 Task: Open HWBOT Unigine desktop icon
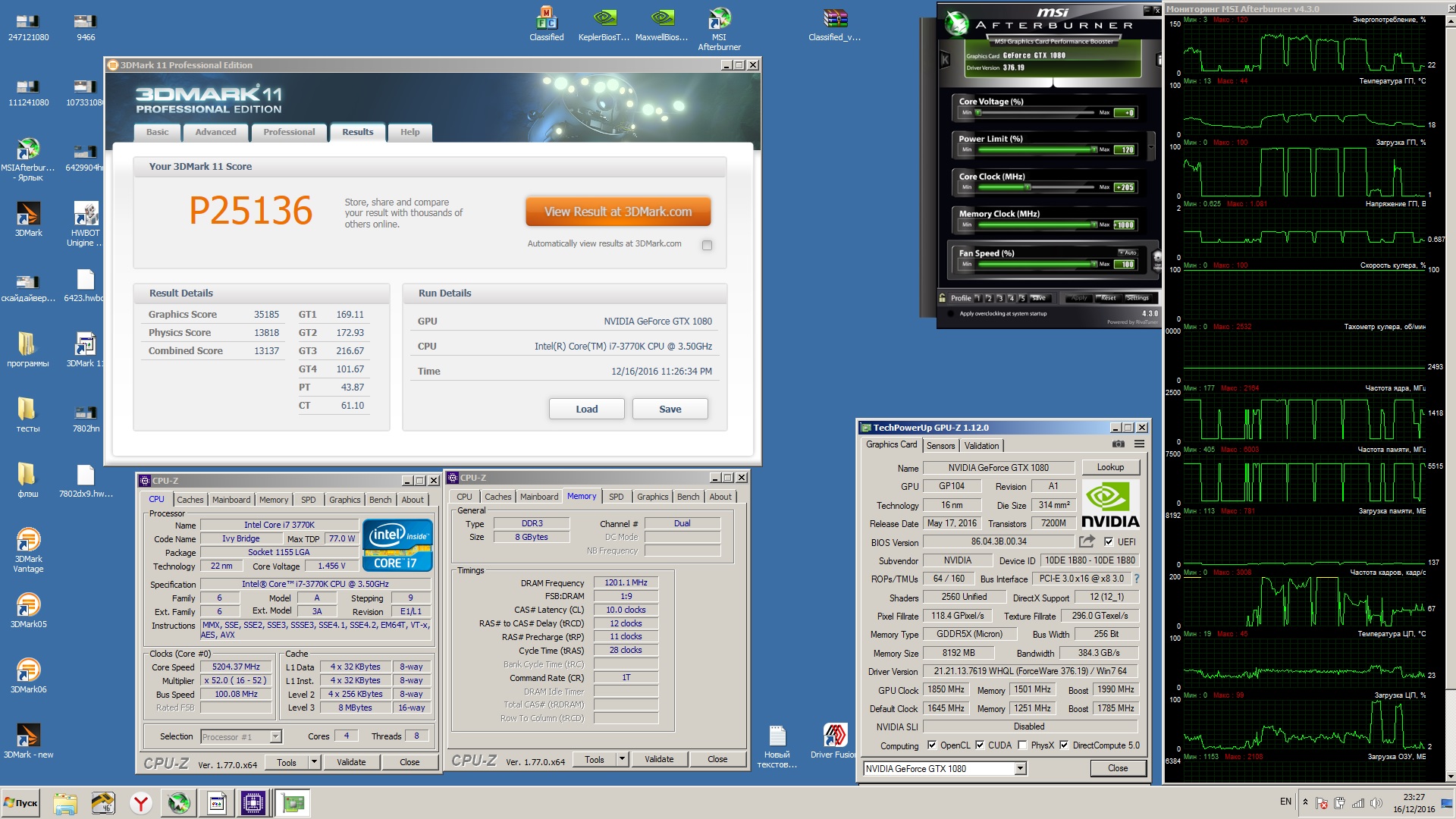pos(85,224)
